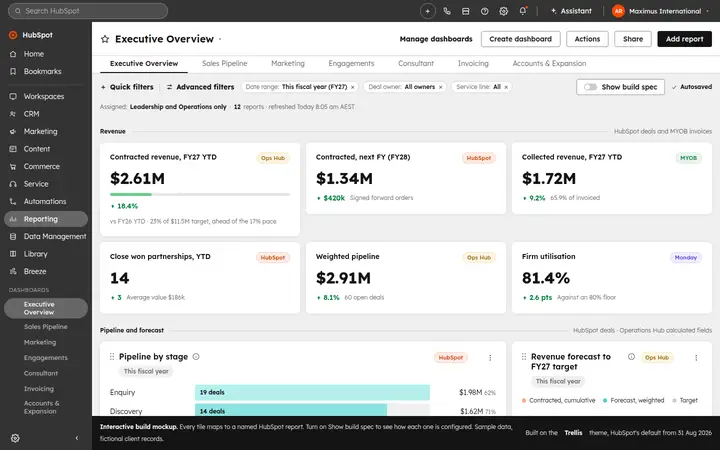The image size is (720, 450).
Task: Click This fiscal year chip under Pipeline by stage
Action: pos(146,371)
